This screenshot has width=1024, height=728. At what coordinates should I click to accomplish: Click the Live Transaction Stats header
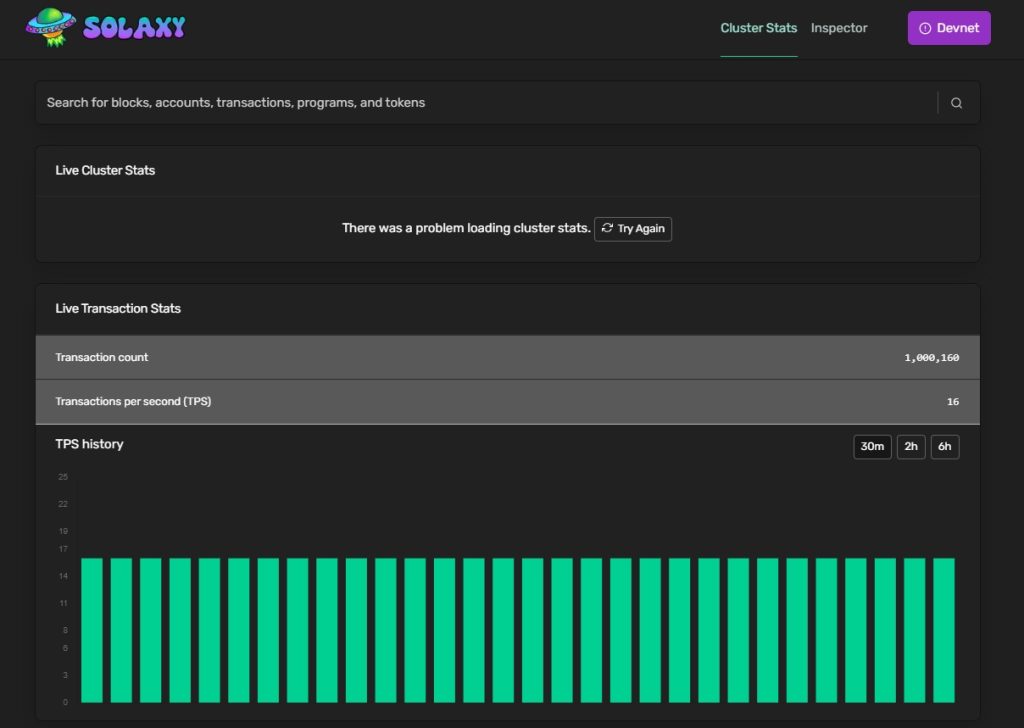pyautogui.click(x=118, y=308)
